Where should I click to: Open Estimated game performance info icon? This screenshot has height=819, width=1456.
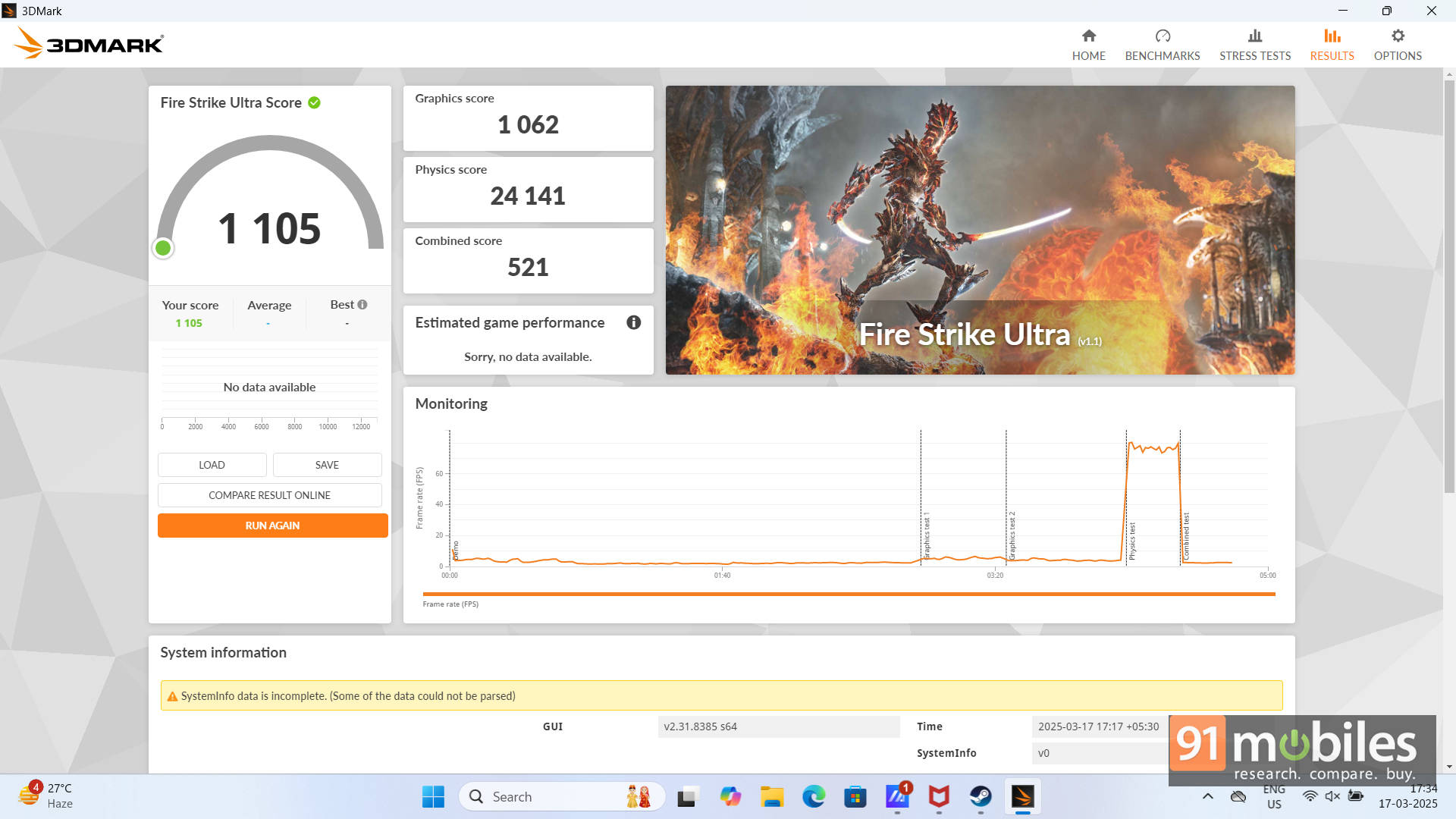[x=633, y=322]
